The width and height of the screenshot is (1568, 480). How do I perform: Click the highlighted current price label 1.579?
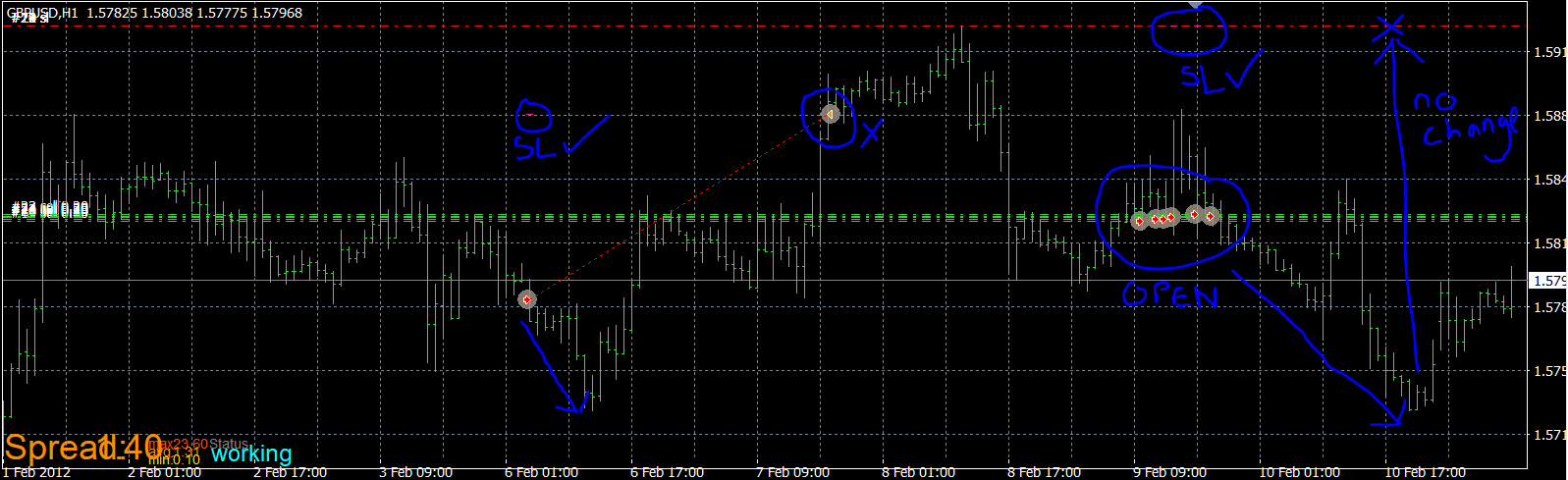pyautogui.click(x=1548, y=281)
